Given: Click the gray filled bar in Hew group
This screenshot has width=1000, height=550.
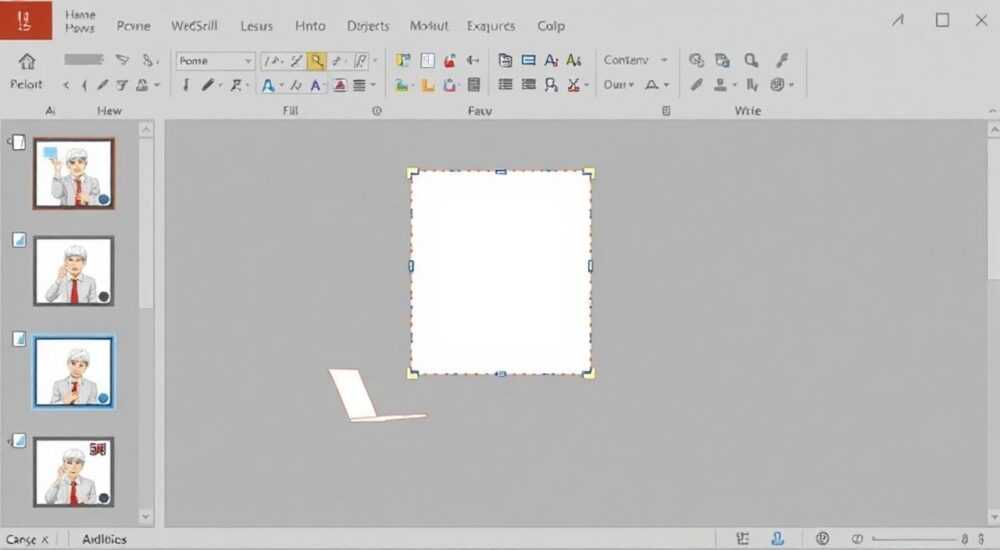Looking at the screenshot, I should [84, 59].
